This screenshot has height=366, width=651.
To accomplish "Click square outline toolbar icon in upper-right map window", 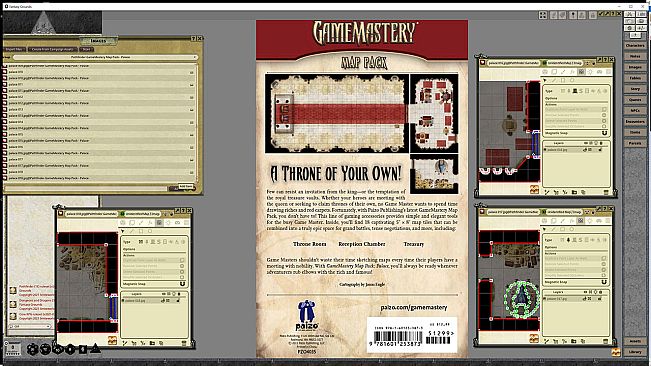I will tap(554, 72).
